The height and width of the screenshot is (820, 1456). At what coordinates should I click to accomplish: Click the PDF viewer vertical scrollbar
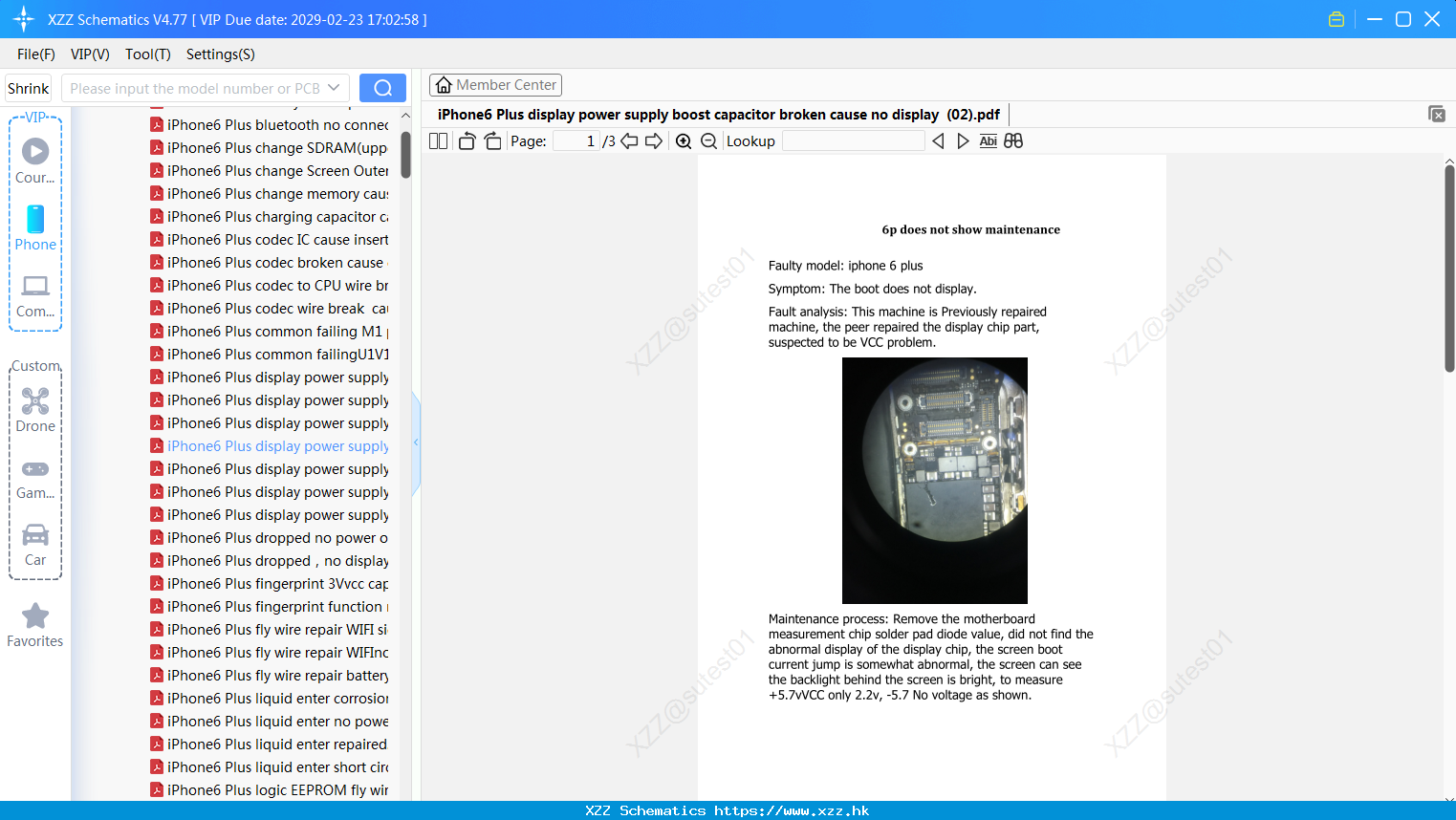(1449, 268)
